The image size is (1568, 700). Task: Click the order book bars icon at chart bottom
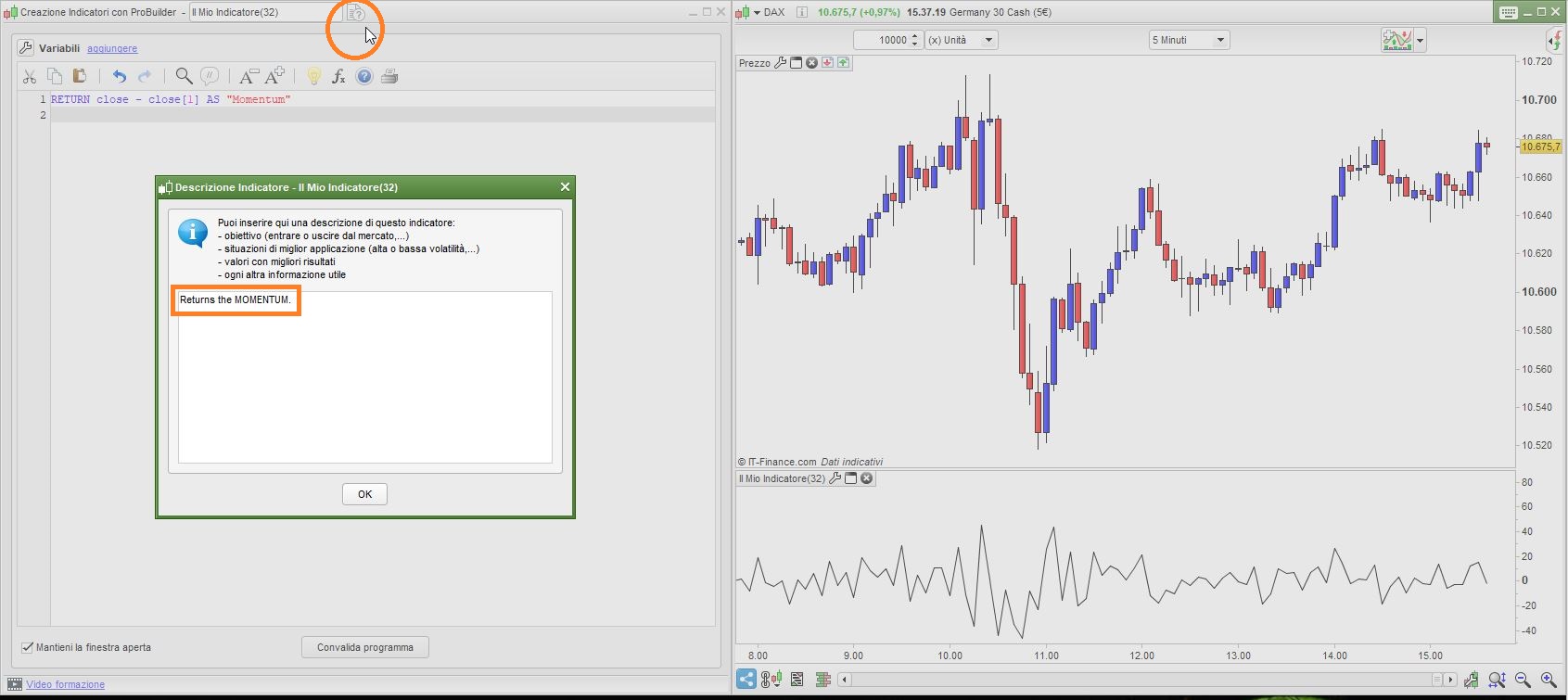[822, 680]
